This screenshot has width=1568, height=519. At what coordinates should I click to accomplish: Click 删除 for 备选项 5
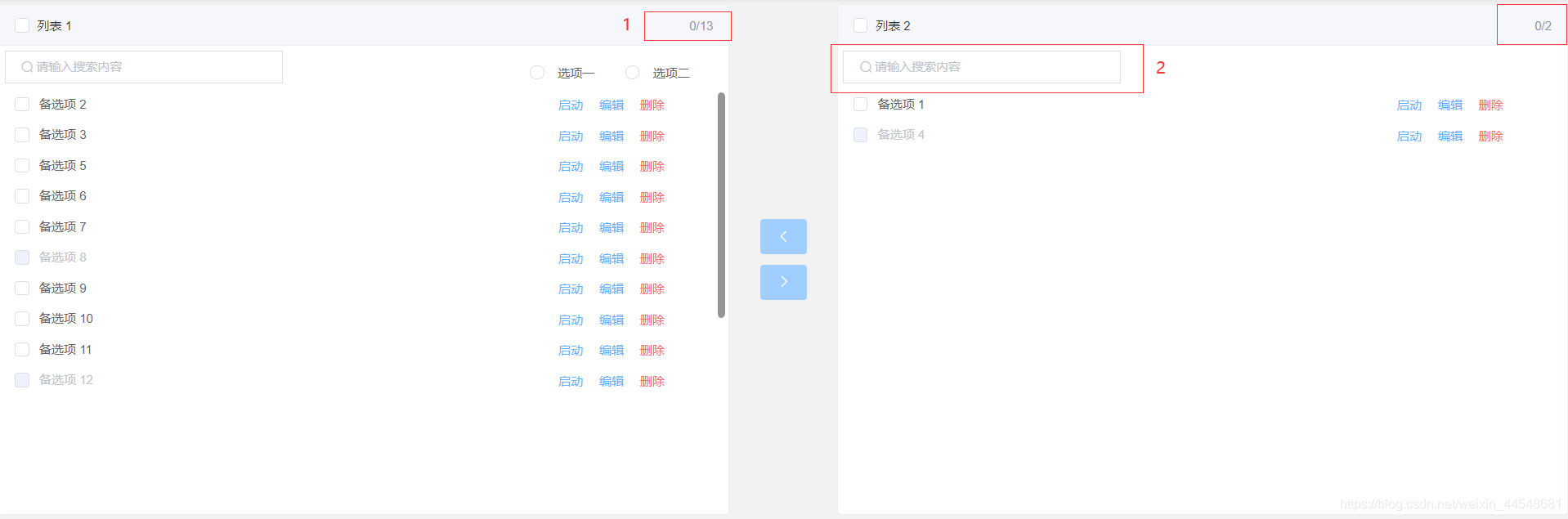[652, 167]
